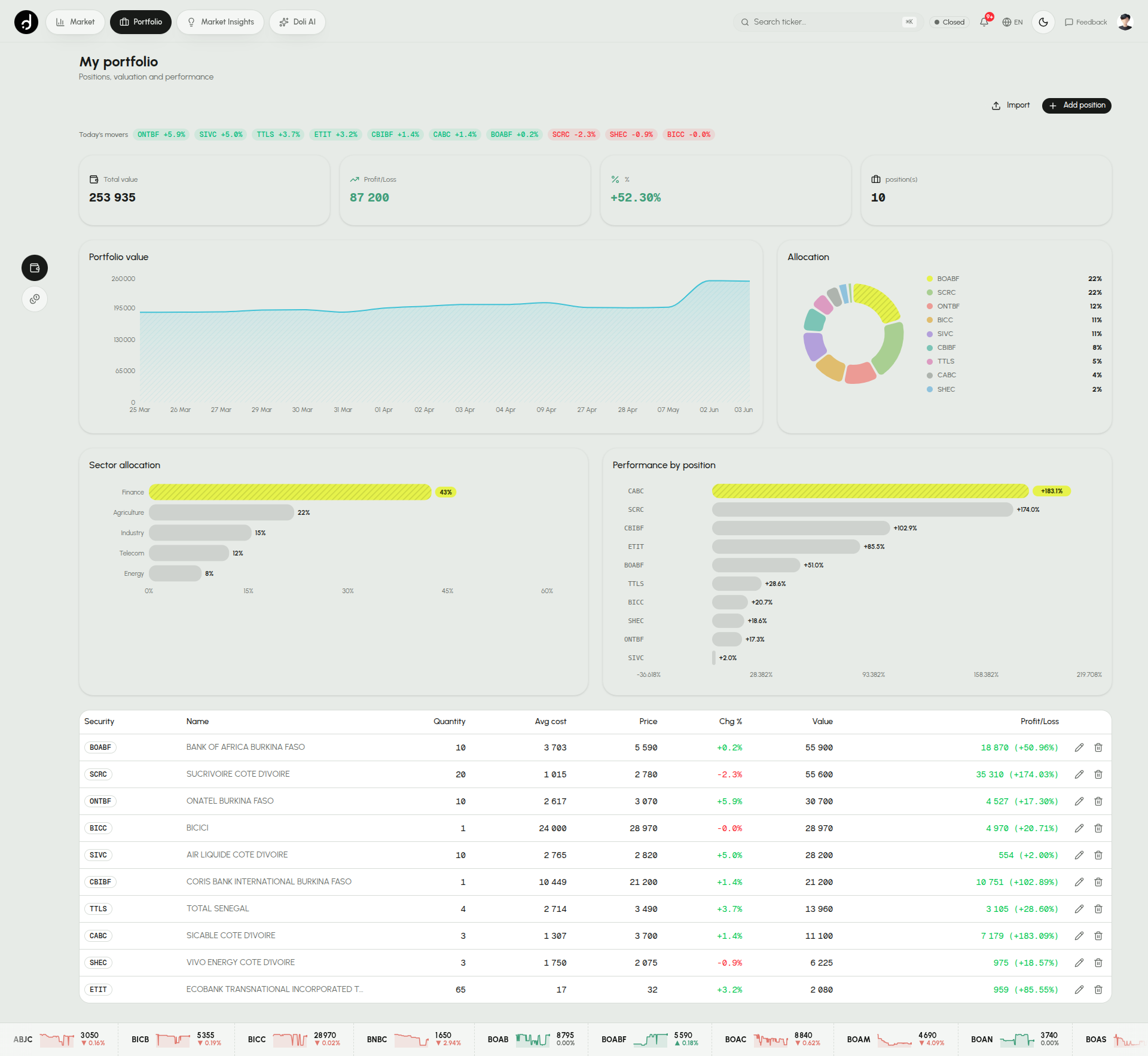Click the CBIF allocation legend swatch
1148x1056 pixels.
(930, 347)
